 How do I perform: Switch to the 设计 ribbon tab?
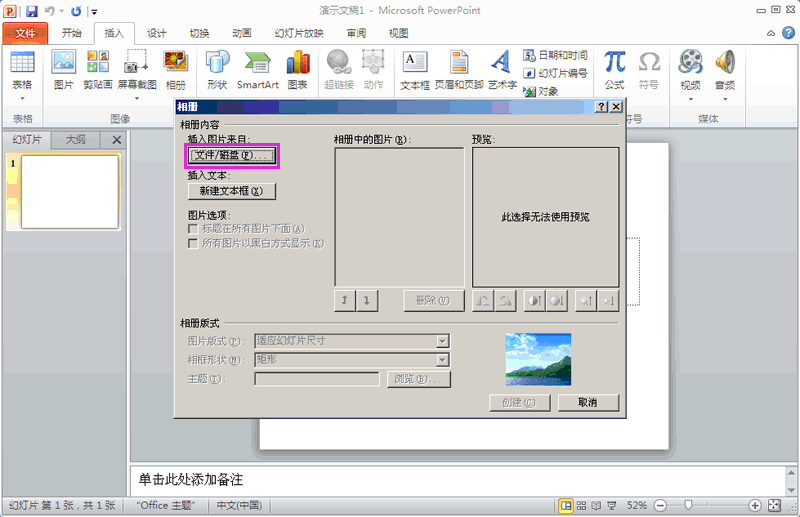(x=157, y=33)
